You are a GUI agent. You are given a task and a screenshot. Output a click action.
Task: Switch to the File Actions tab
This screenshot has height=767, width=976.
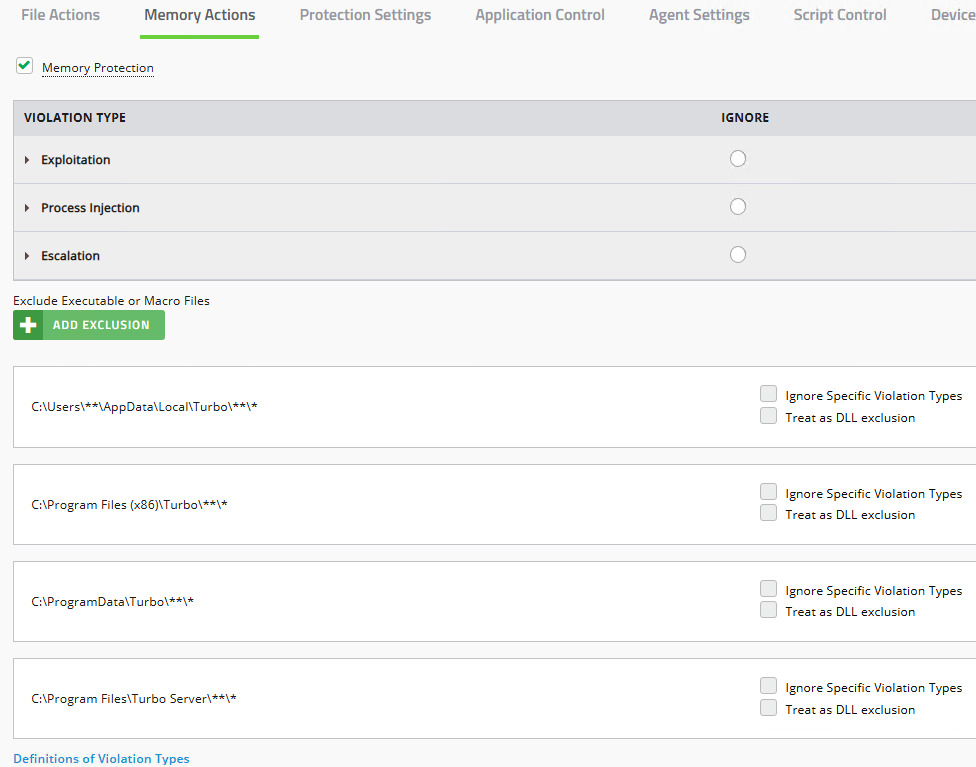60,14
